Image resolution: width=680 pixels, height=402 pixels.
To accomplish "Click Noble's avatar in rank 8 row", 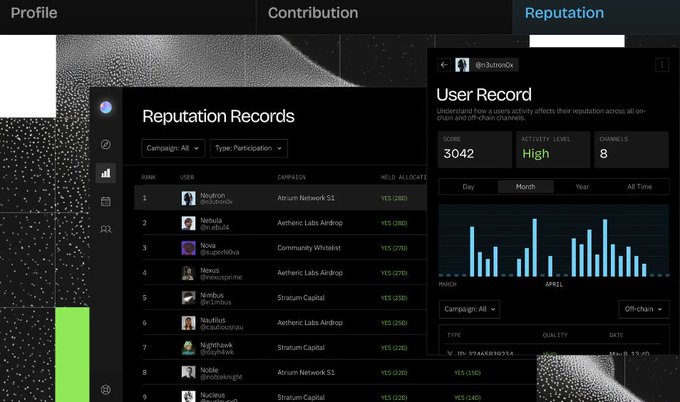I will (188, 373).
